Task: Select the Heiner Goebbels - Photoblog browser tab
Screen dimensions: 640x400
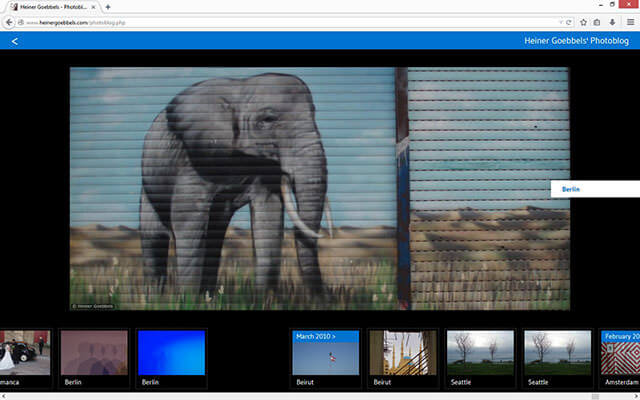Action: (53, 7)
